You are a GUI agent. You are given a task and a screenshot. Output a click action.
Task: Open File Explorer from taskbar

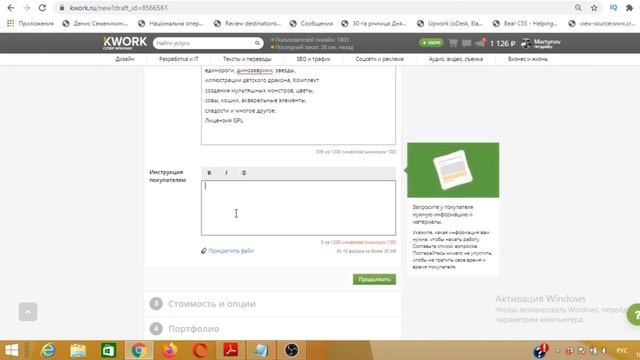[78, 350]
